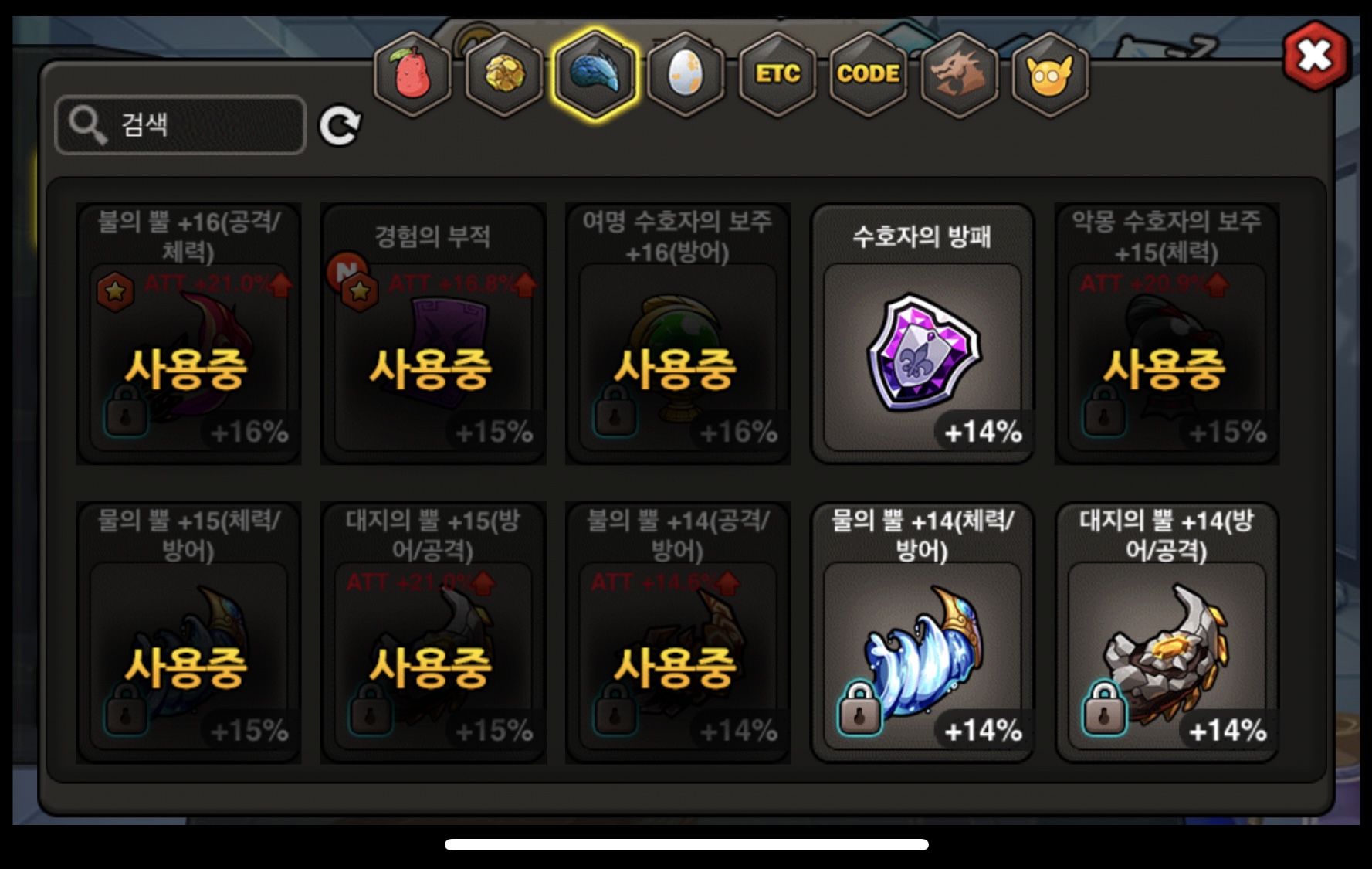Open the egg category tab
This screenshot has width=1372, height=869.
point(686,74)
